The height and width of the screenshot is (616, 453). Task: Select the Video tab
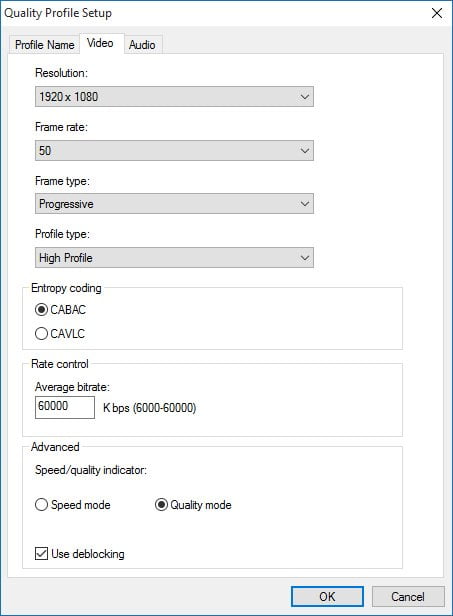point(100,43)
